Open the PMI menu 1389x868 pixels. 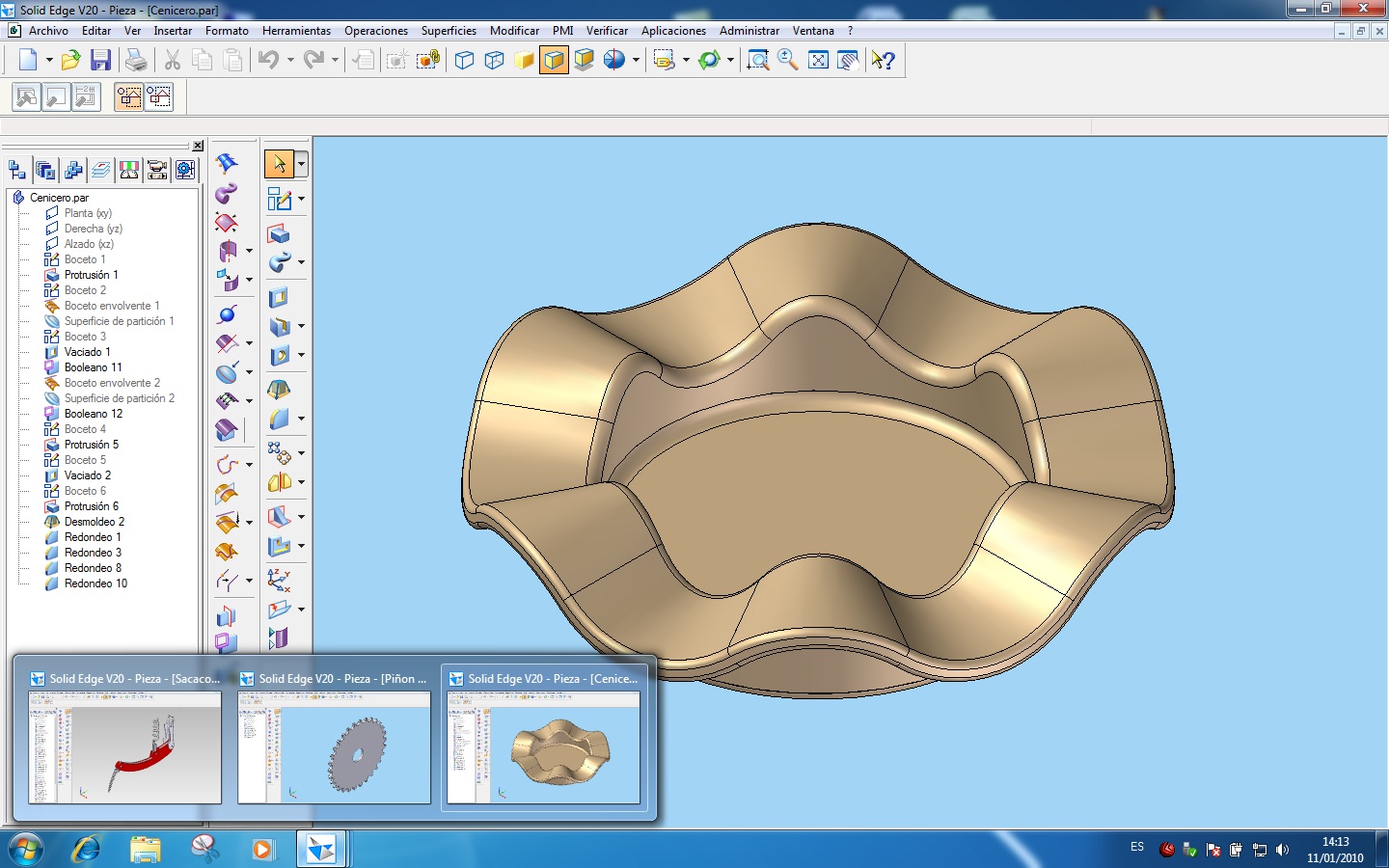(562, 31)
